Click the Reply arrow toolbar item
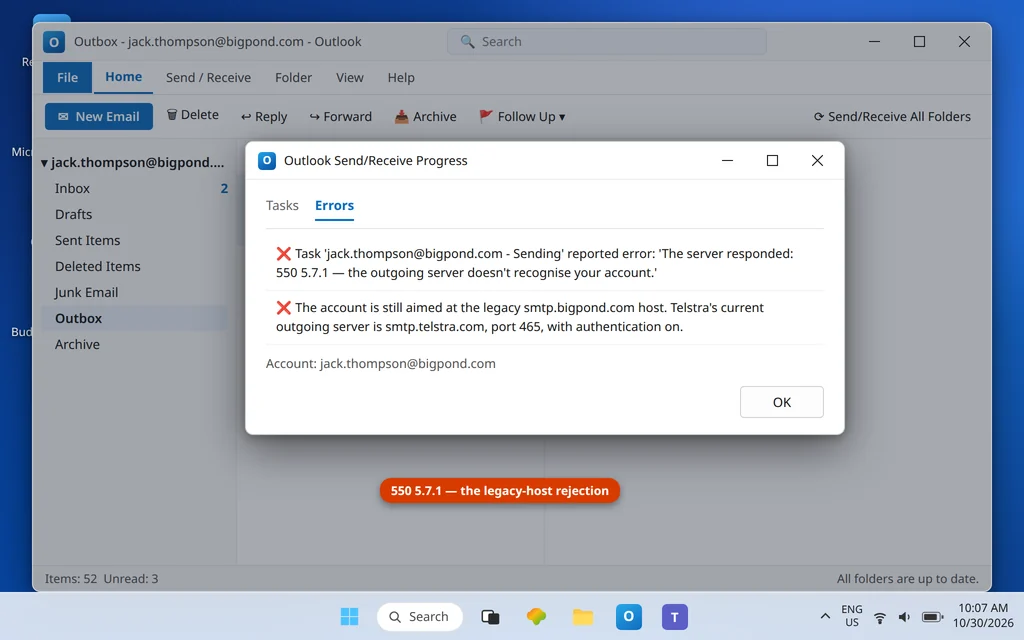Viewport: 1024px width, 640px height. (x=264, y=116)
